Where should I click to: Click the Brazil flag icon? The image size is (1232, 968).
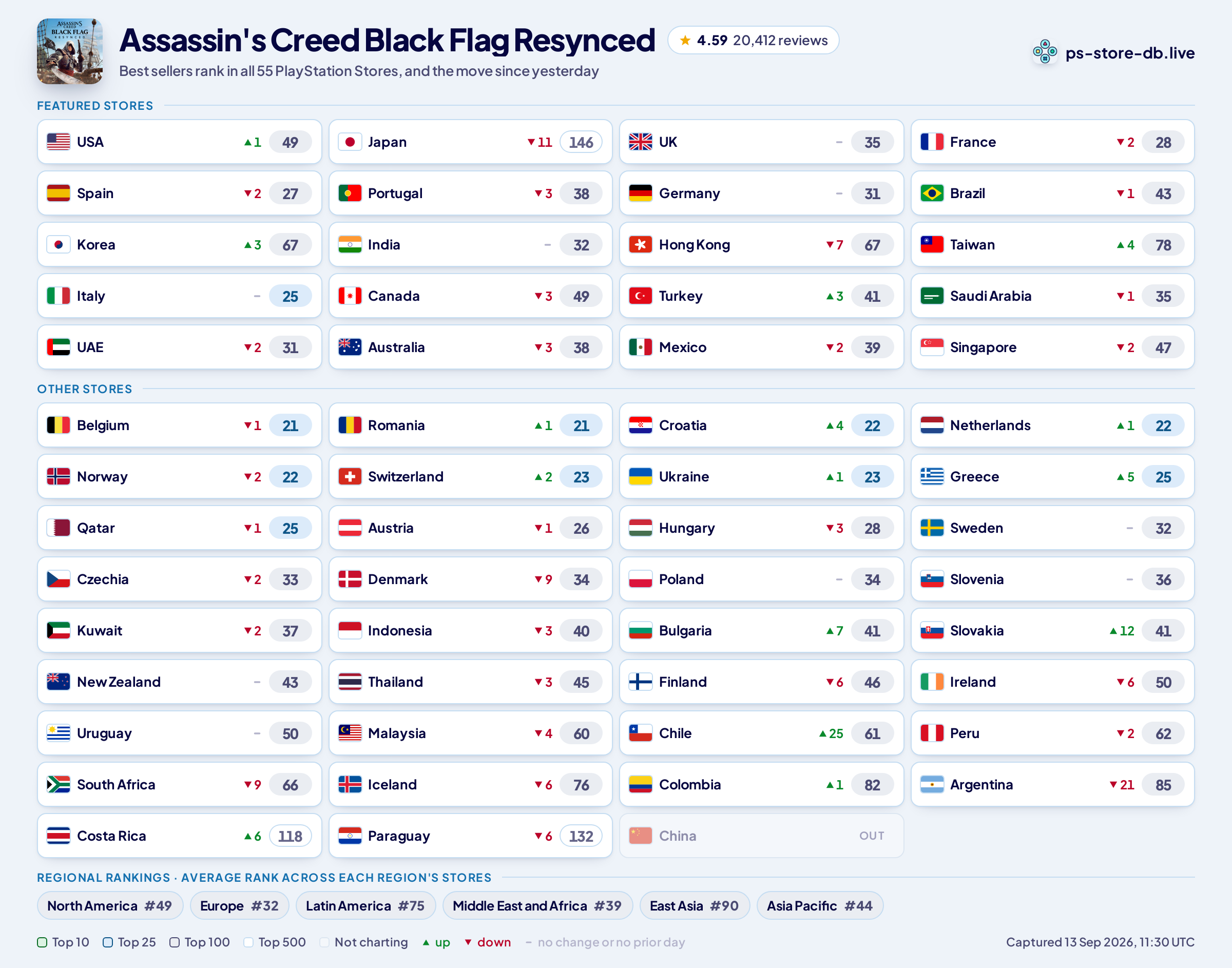(932, 193)
